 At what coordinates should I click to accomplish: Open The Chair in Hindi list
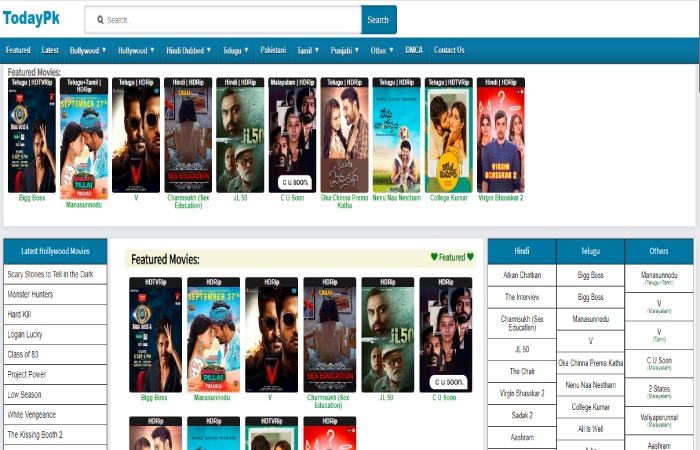[522, 372]
